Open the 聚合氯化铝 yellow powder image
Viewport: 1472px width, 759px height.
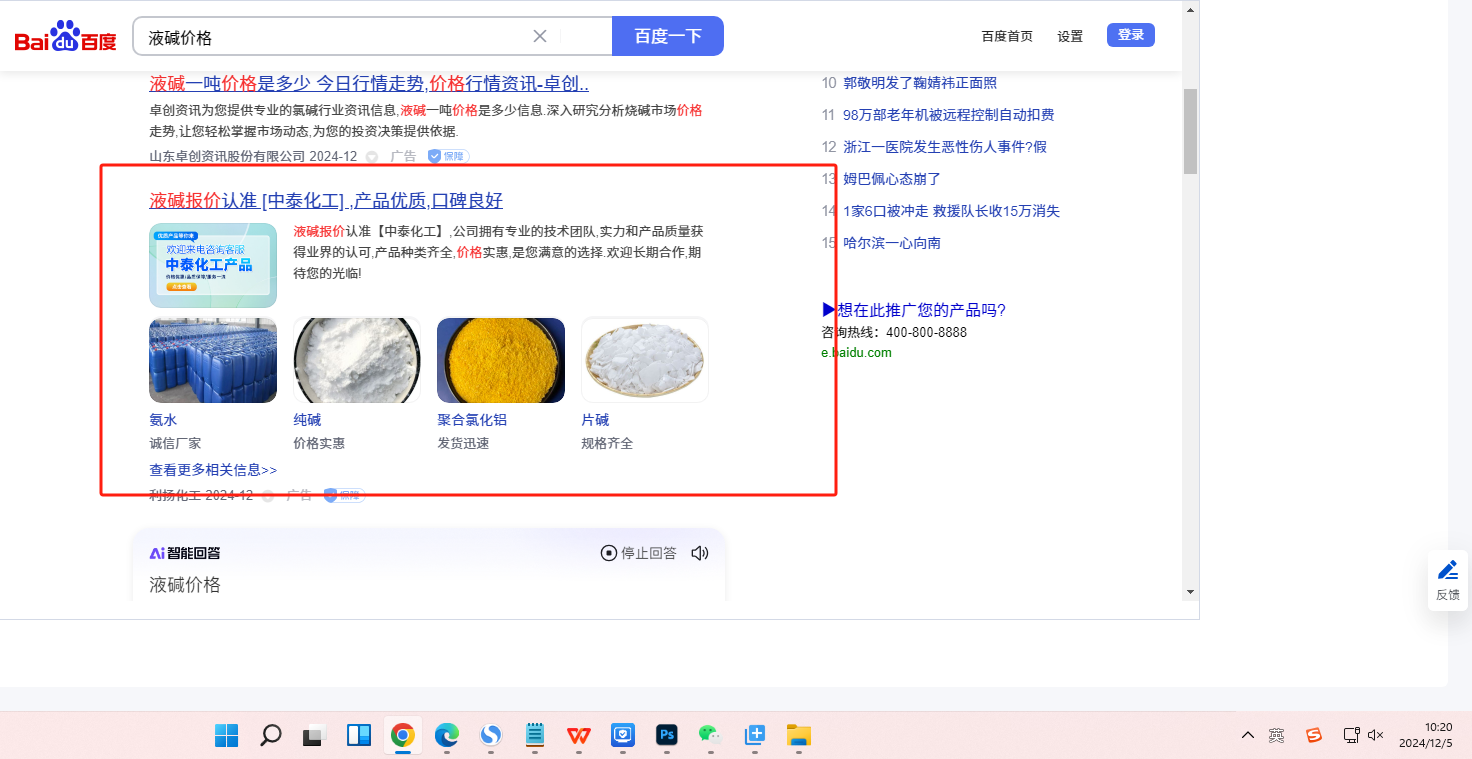tap(501, 360)
